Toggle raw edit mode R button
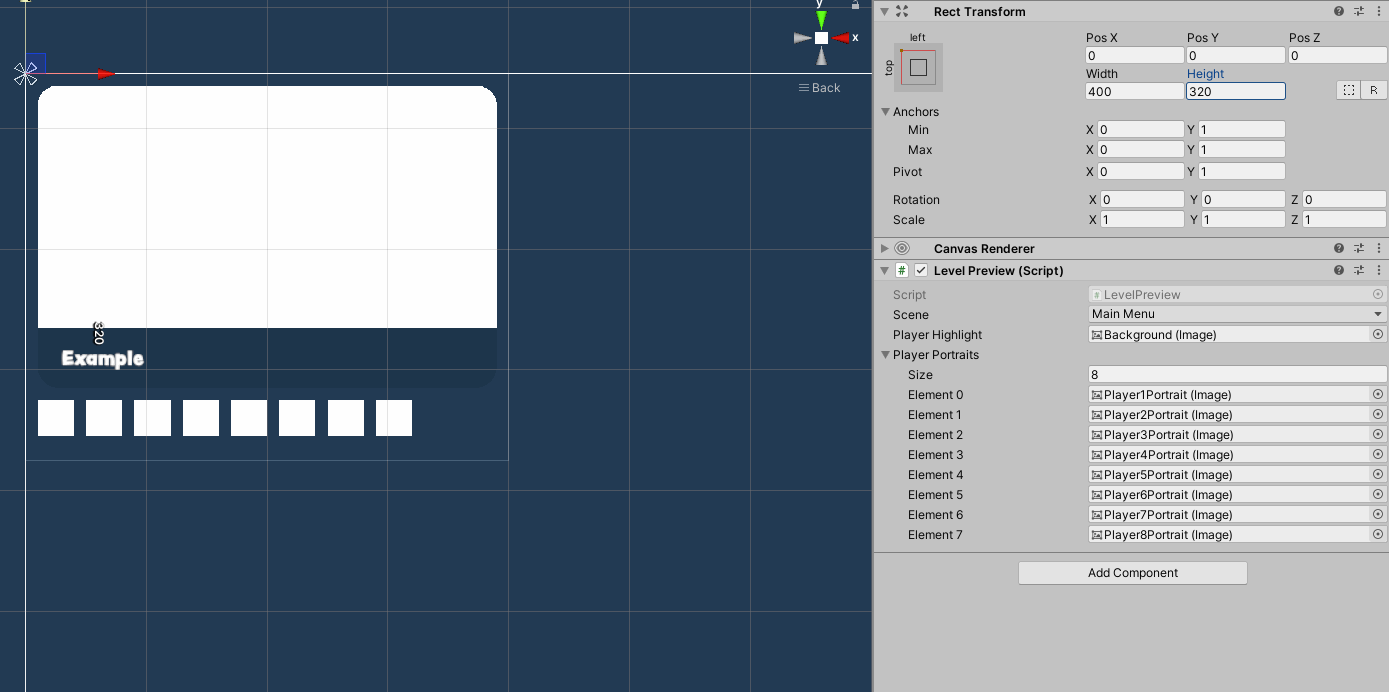This screenshot has width=1389, height=692. click(1374, 90)
